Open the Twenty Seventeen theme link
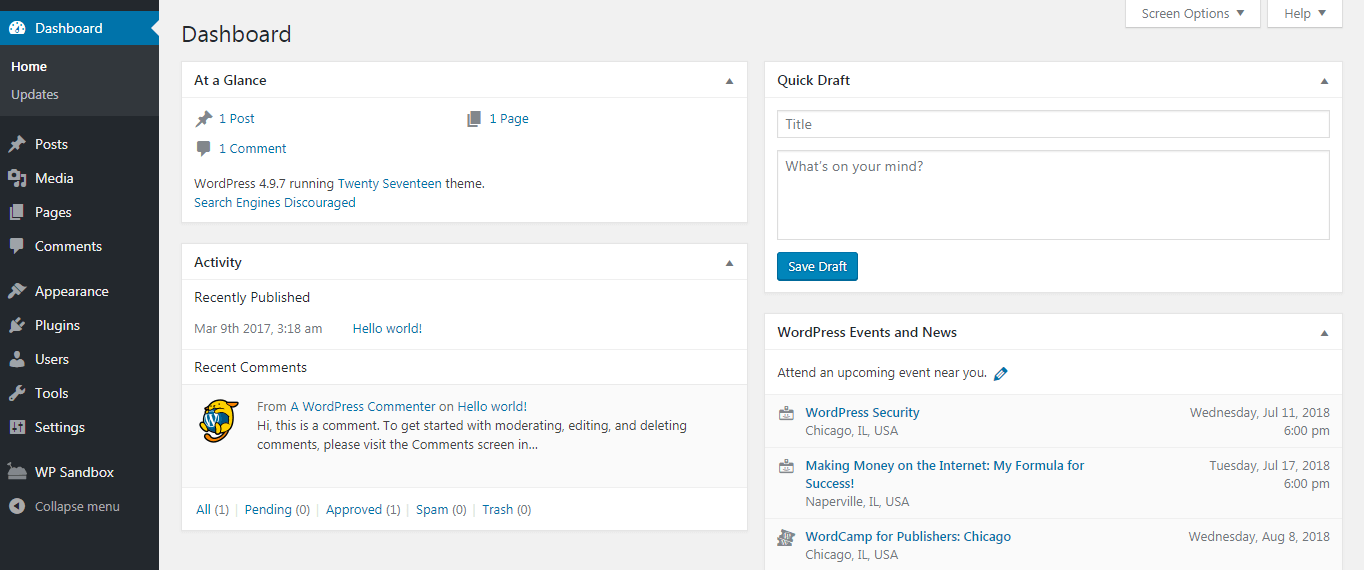Image resolution: width=1364 pixels, height=570 pixels. pos(390,184)
